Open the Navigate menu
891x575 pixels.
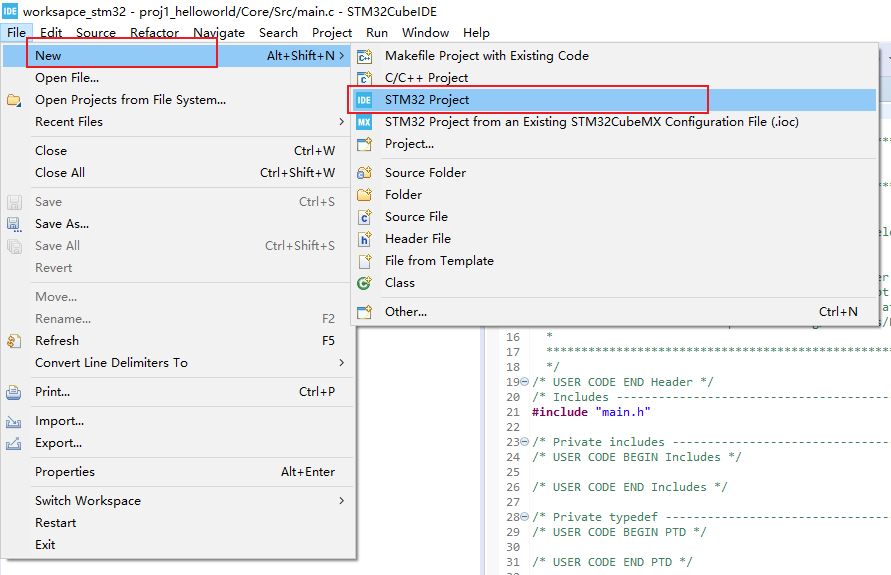tap(219, 33)
